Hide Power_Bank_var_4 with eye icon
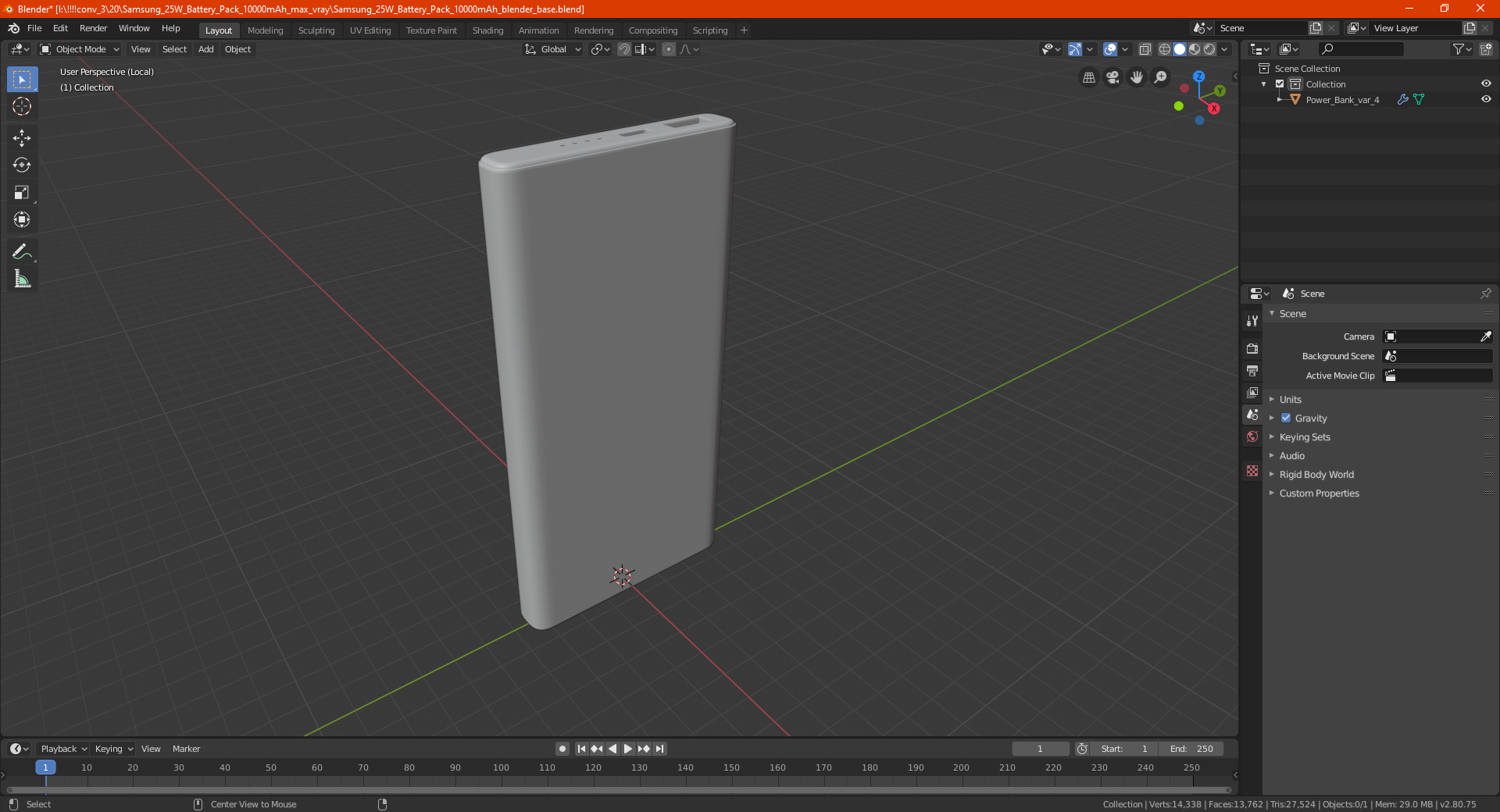The image size is (1500, 812). [1485, 100]
